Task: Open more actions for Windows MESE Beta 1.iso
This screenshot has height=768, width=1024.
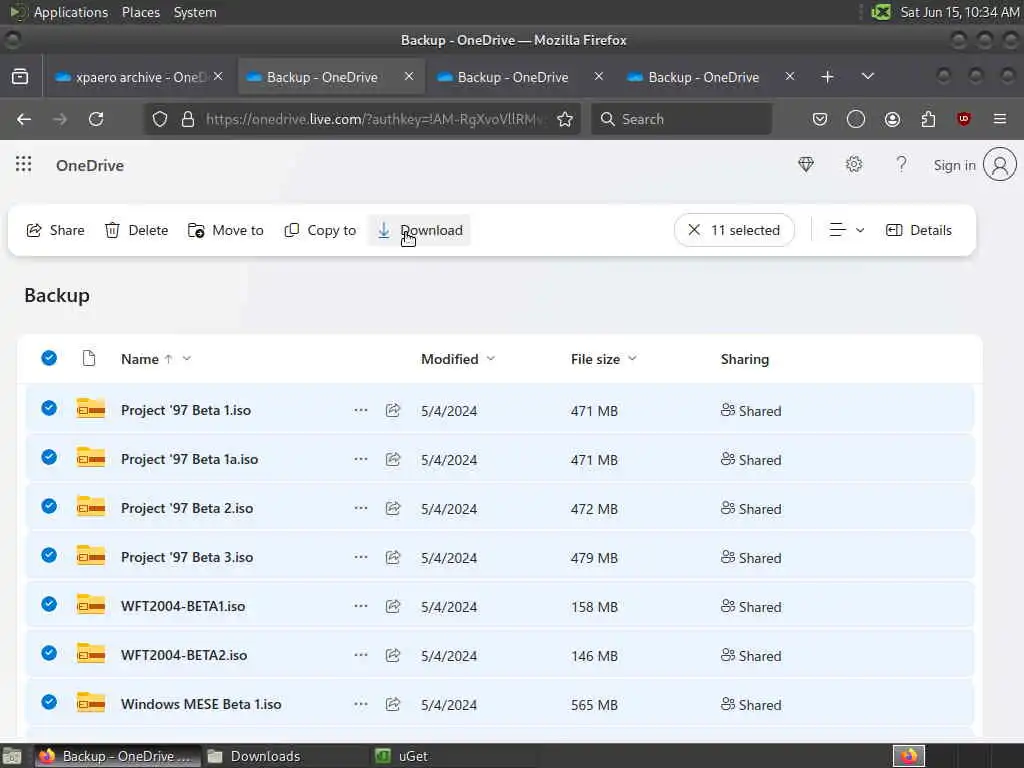Action: (360, 704)
